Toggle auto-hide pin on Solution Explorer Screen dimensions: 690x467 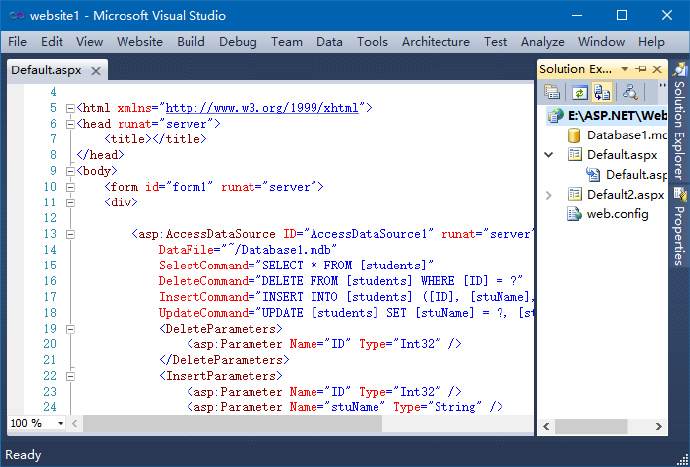pyautogui.click(x=642, y=69)
